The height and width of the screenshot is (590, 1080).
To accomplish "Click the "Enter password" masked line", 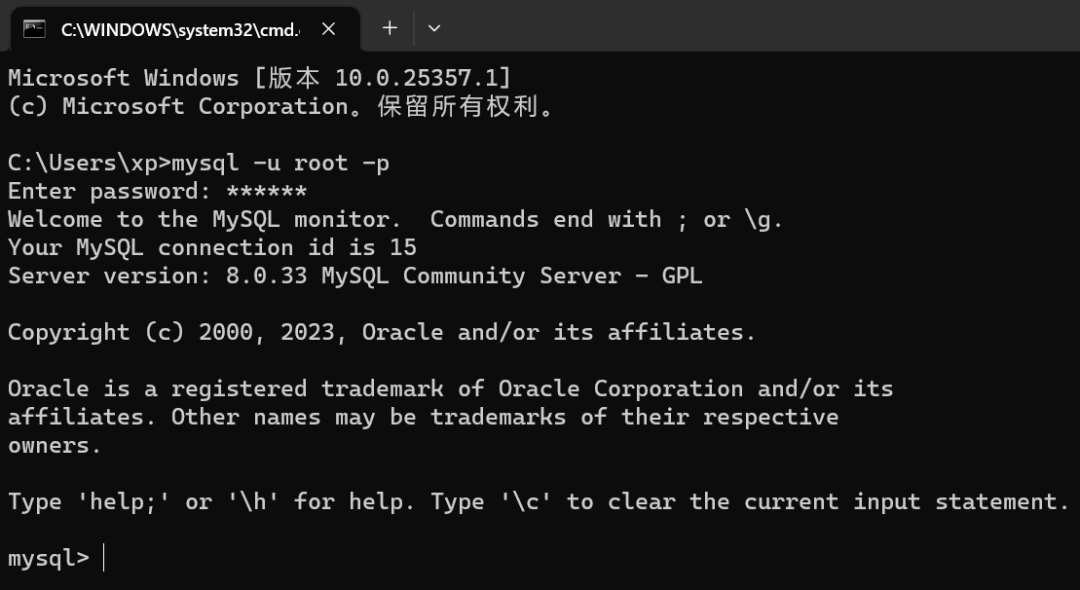I will point(157,191).
